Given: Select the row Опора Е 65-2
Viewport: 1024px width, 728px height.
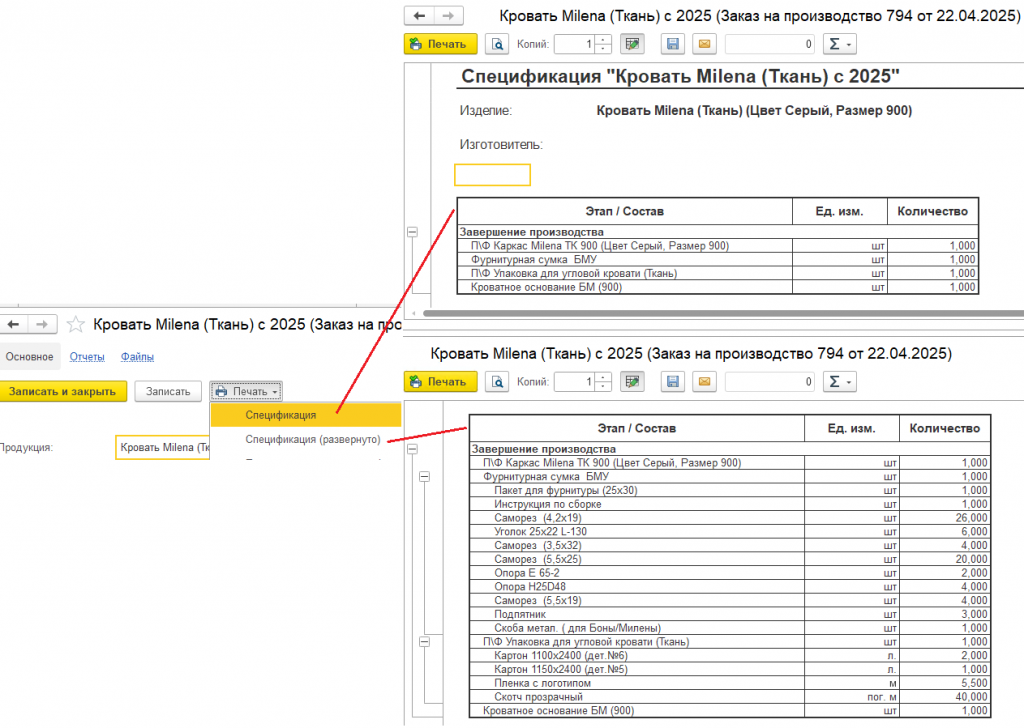Looking at the screenshot, I should coord(729,573).
